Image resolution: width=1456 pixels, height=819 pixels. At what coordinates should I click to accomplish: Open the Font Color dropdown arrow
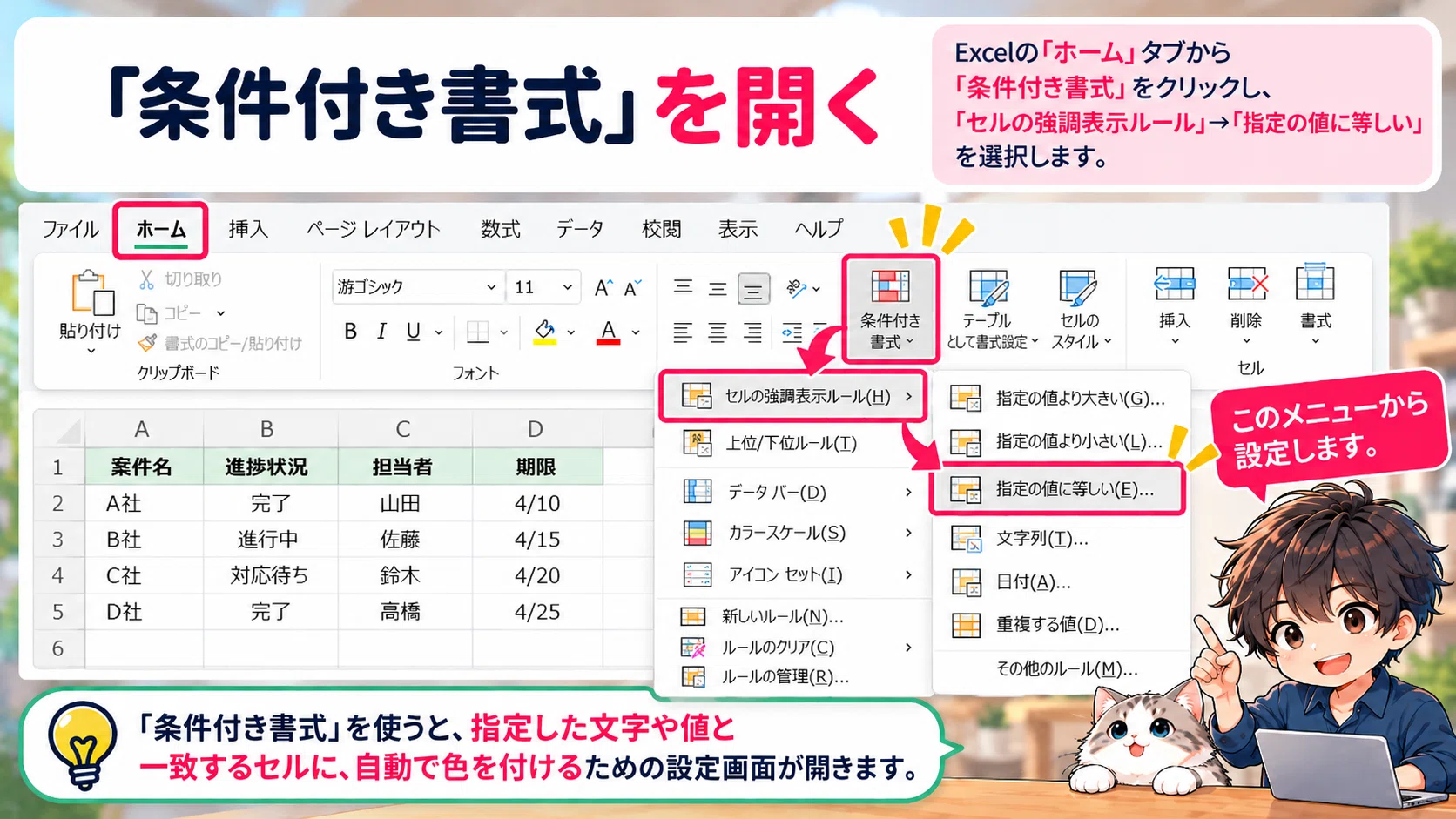(x=636, y=332)
